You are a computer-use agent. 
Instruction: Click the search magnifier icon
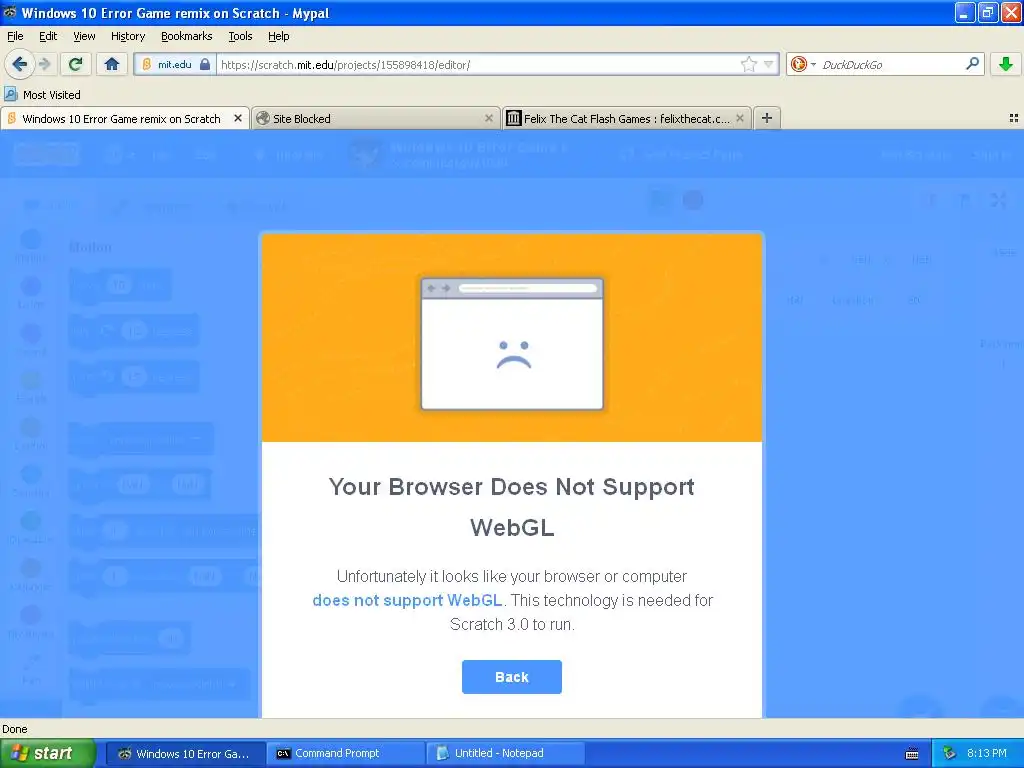[972, 63]
